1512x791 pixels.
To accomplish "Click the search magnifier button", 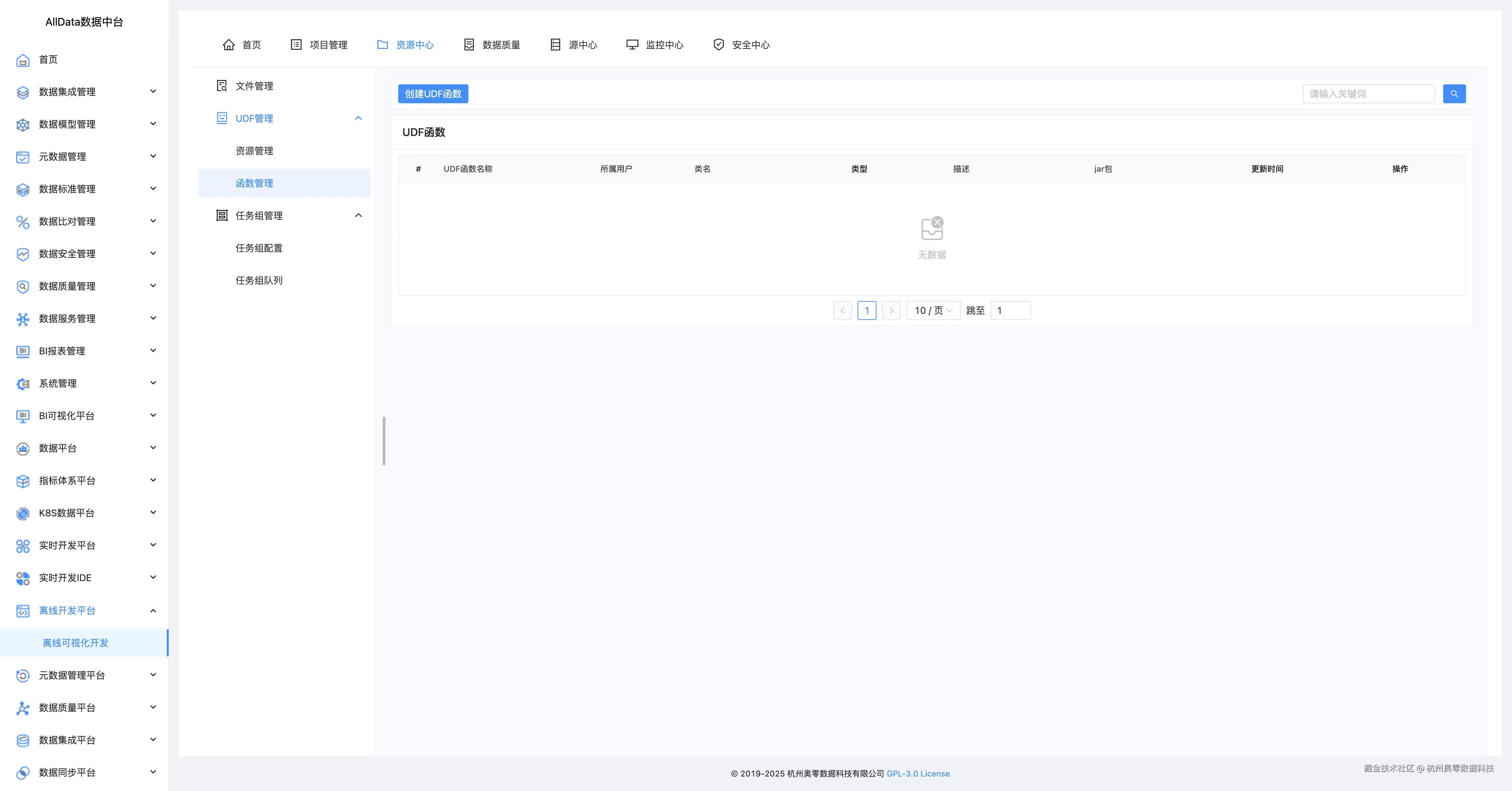I will coord(1454,94).
